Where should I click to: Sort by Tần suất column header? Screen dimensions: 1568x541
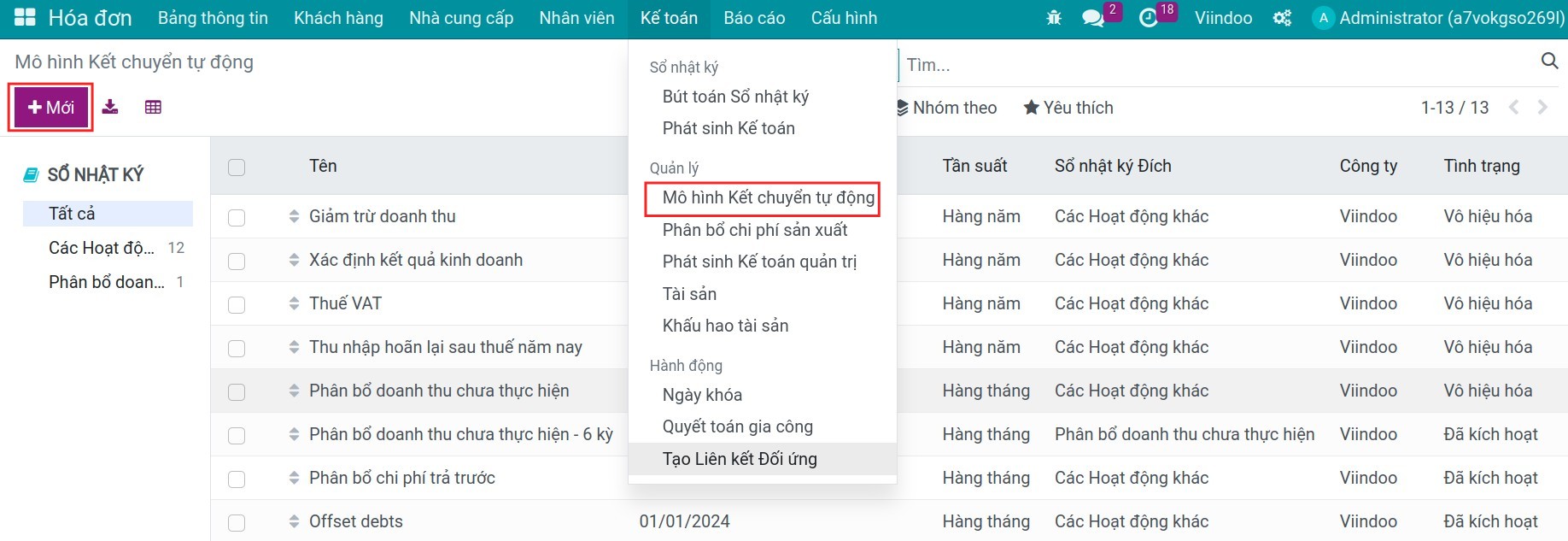[x=974, y=166]
